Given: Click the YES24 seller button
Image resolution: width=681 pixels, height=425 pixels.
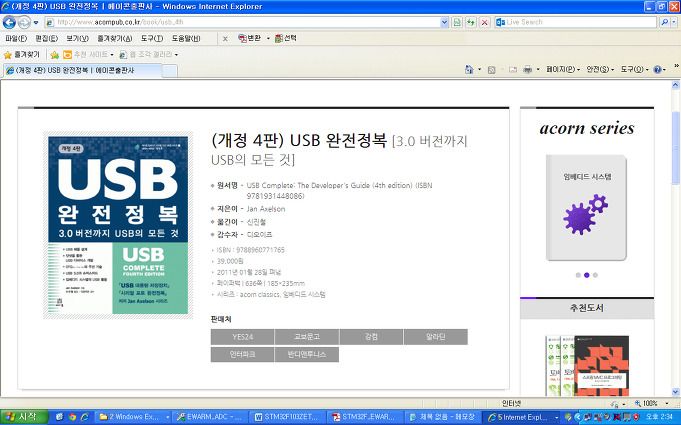Looking at the screenshot, I should pos(242,337).
